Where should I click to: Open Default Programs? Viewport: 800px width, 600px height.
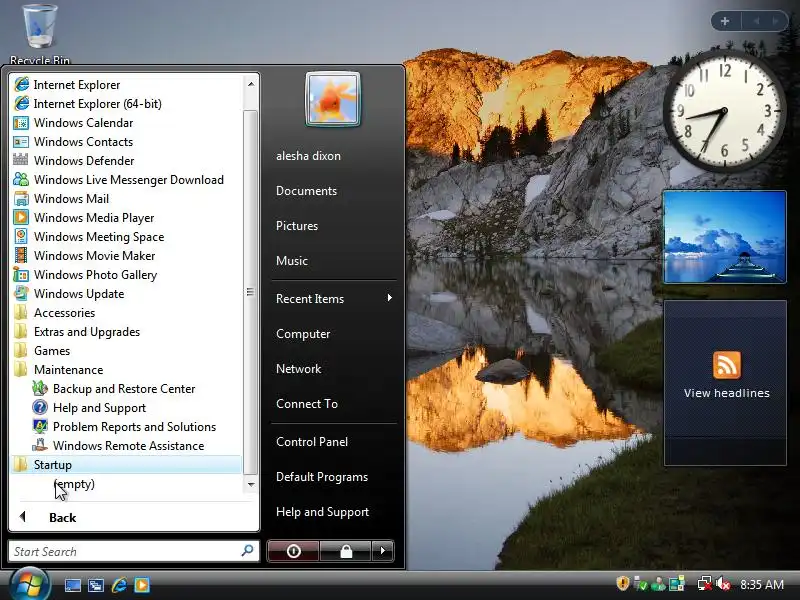(322, 477)
